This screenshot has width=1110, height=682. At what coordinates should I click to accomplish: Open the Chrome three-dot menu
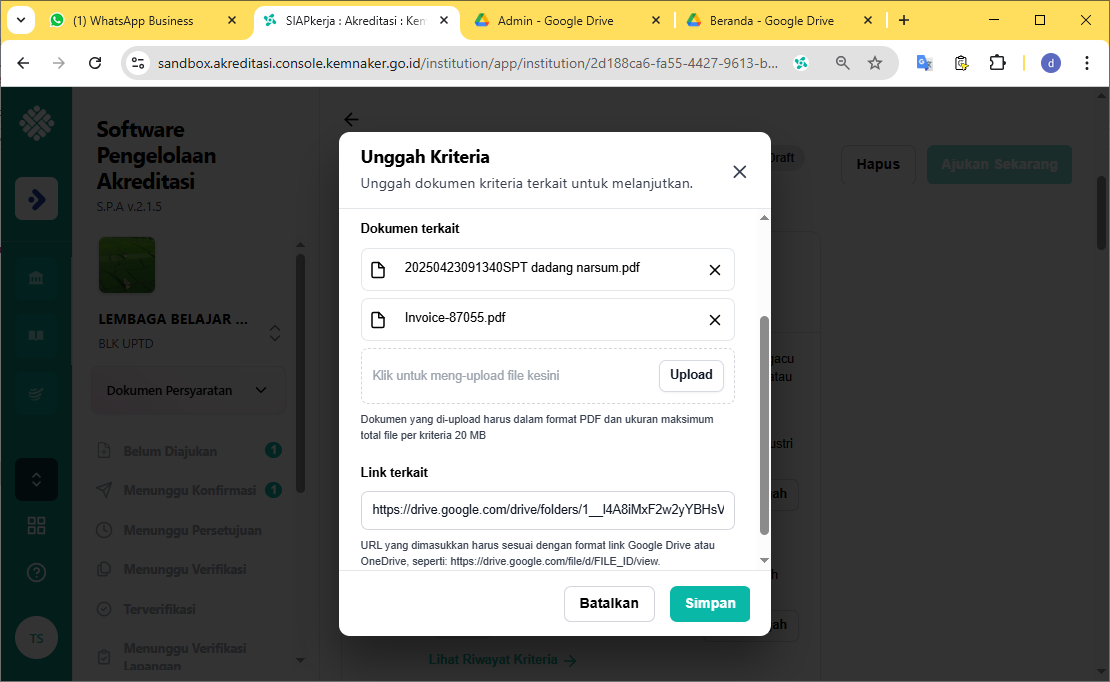click(1087, 63)
